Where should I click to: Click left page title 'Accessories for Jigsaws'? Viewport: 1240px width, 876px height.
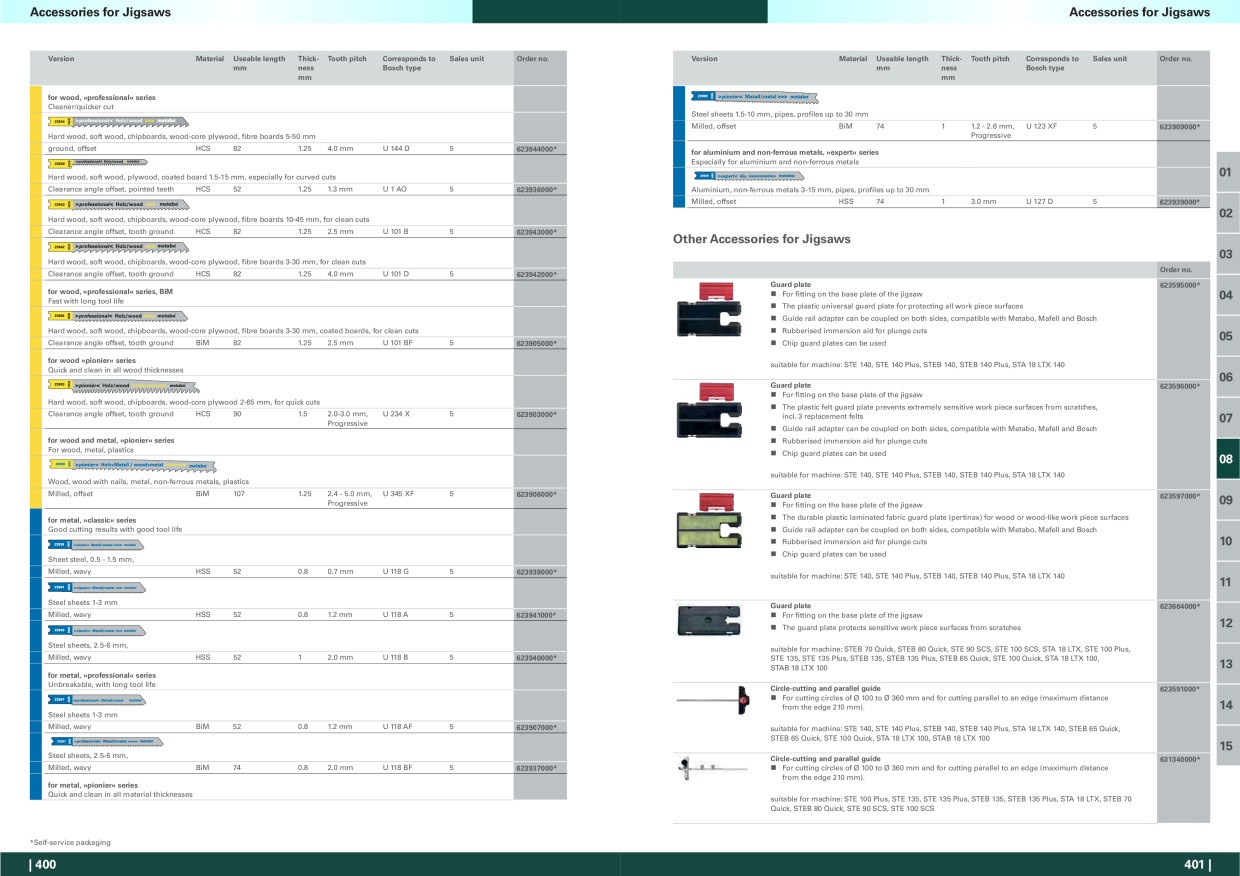pyautogui.click(x=100, y=12)
